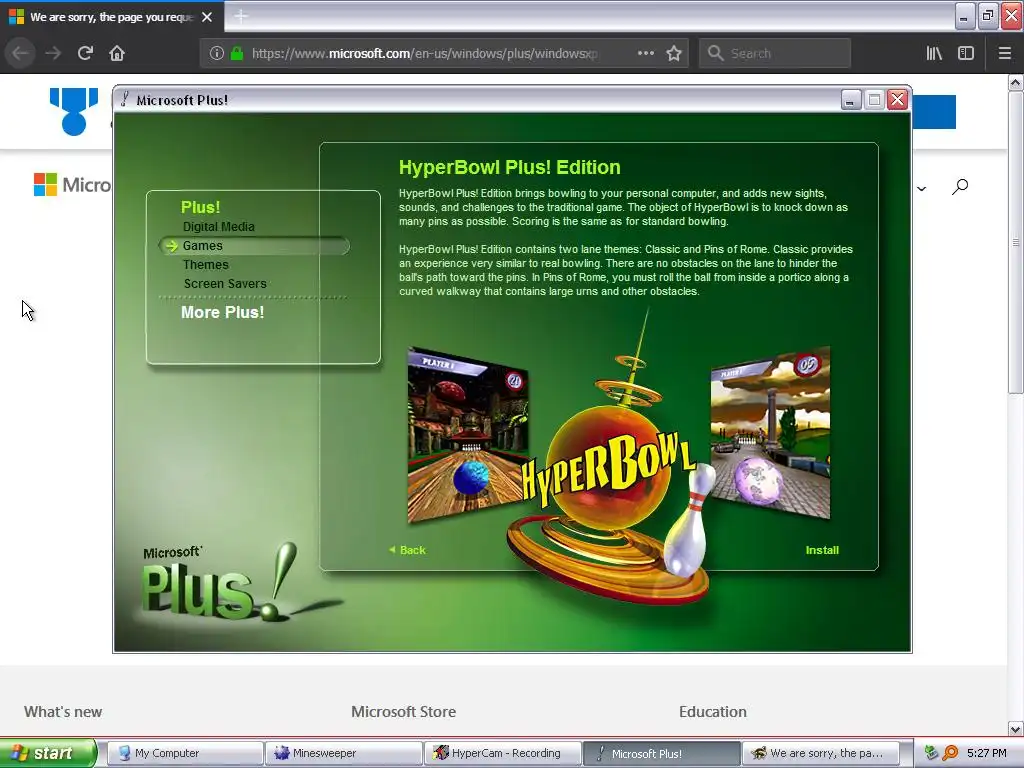1024x768 pixels.
Task: Open the Firefox hamburger menu
Action: (1005, 53)
